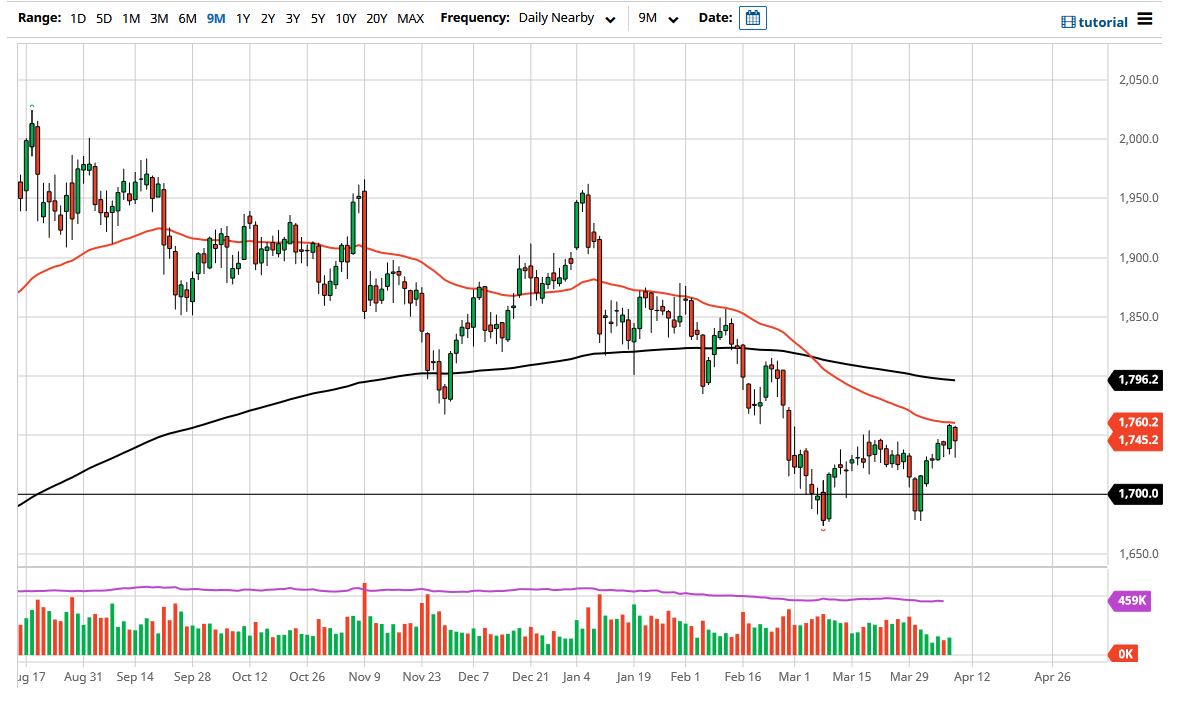Click the Apr 12 date axis label
This screenshot has width=1182, height=704.
[972, 677]
